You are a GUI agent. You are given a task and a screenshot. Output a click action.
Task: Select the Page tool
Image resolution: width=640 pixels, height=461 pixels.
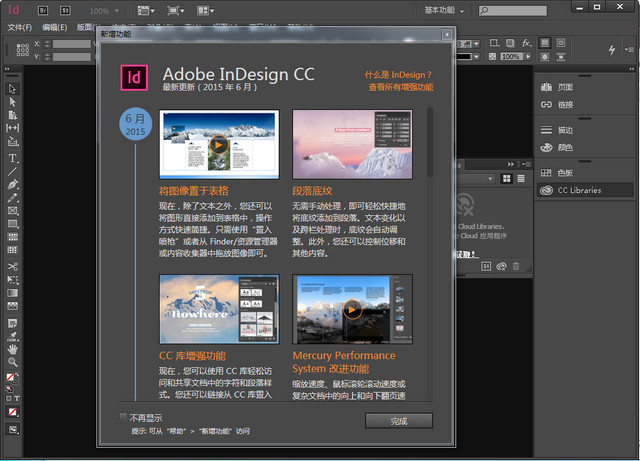[x=12, y=115]
